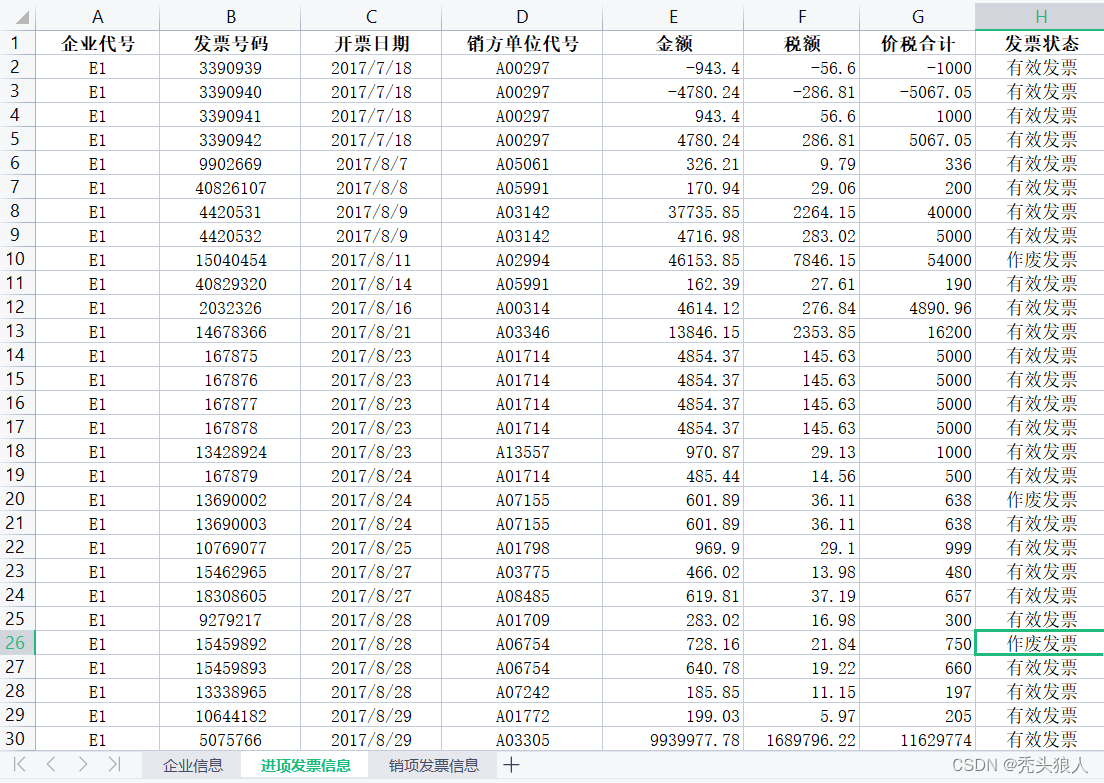Switch to the 销项发票信息 sheet tab
1104x783 pixels.
coord(432,763)
